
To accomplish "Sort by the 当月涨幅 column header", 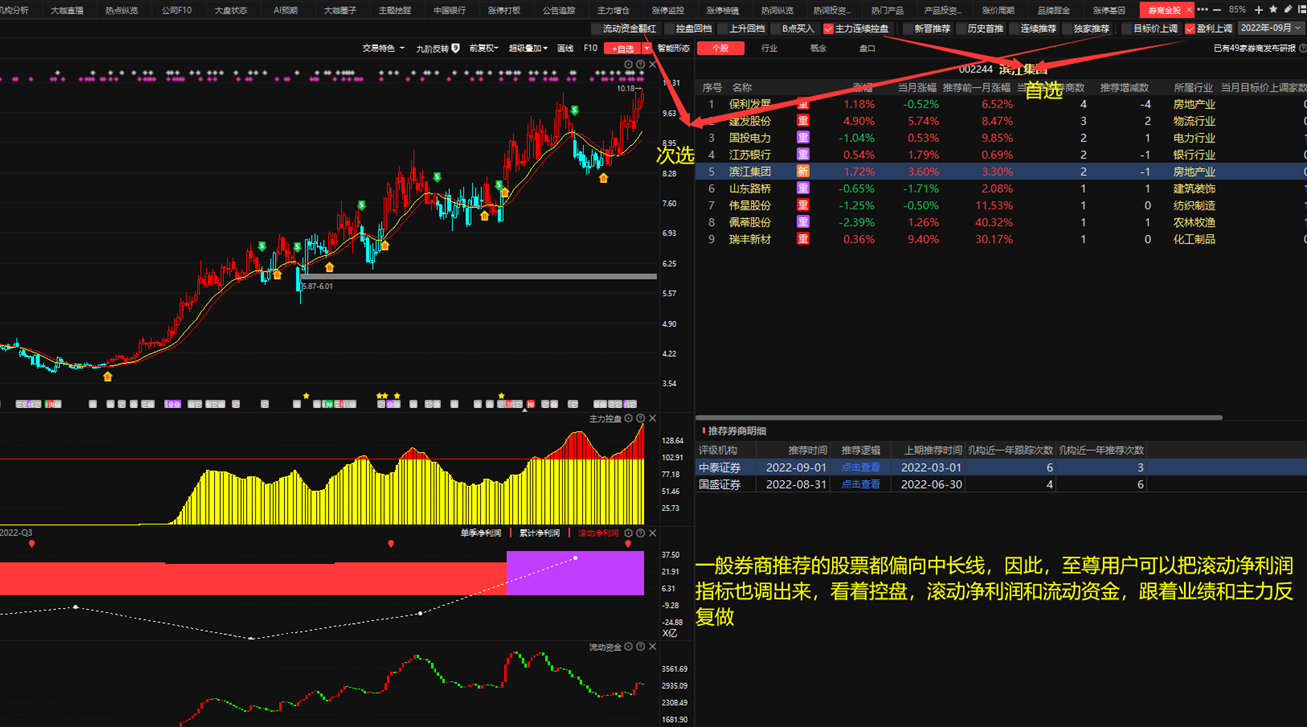I will (x=916, y=87).
